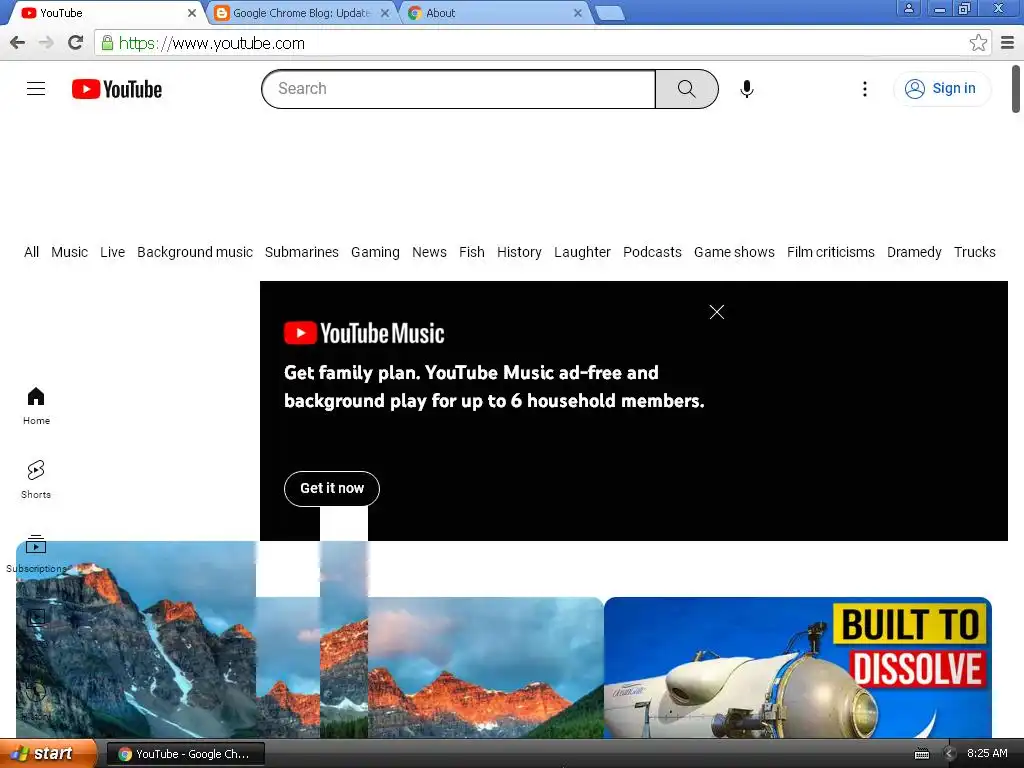Select the Music filter chip
The height and width of the screenshot is (768, 1024).
(69, 252)
